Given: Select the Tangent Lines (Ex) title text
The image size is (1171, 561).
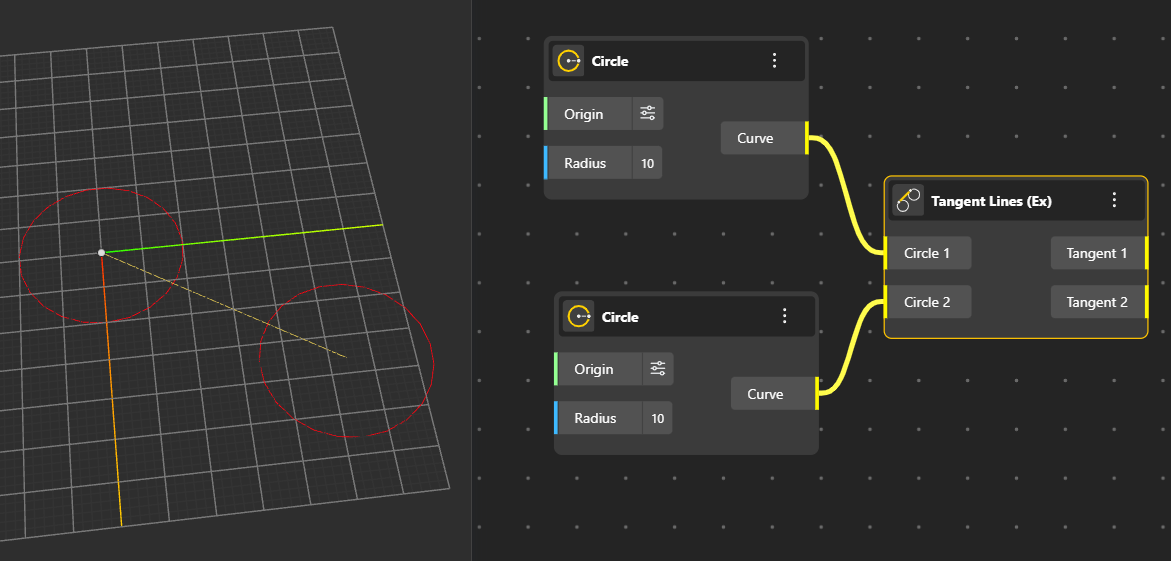Looking at the screenshot, I should click(x=992, y=201).
